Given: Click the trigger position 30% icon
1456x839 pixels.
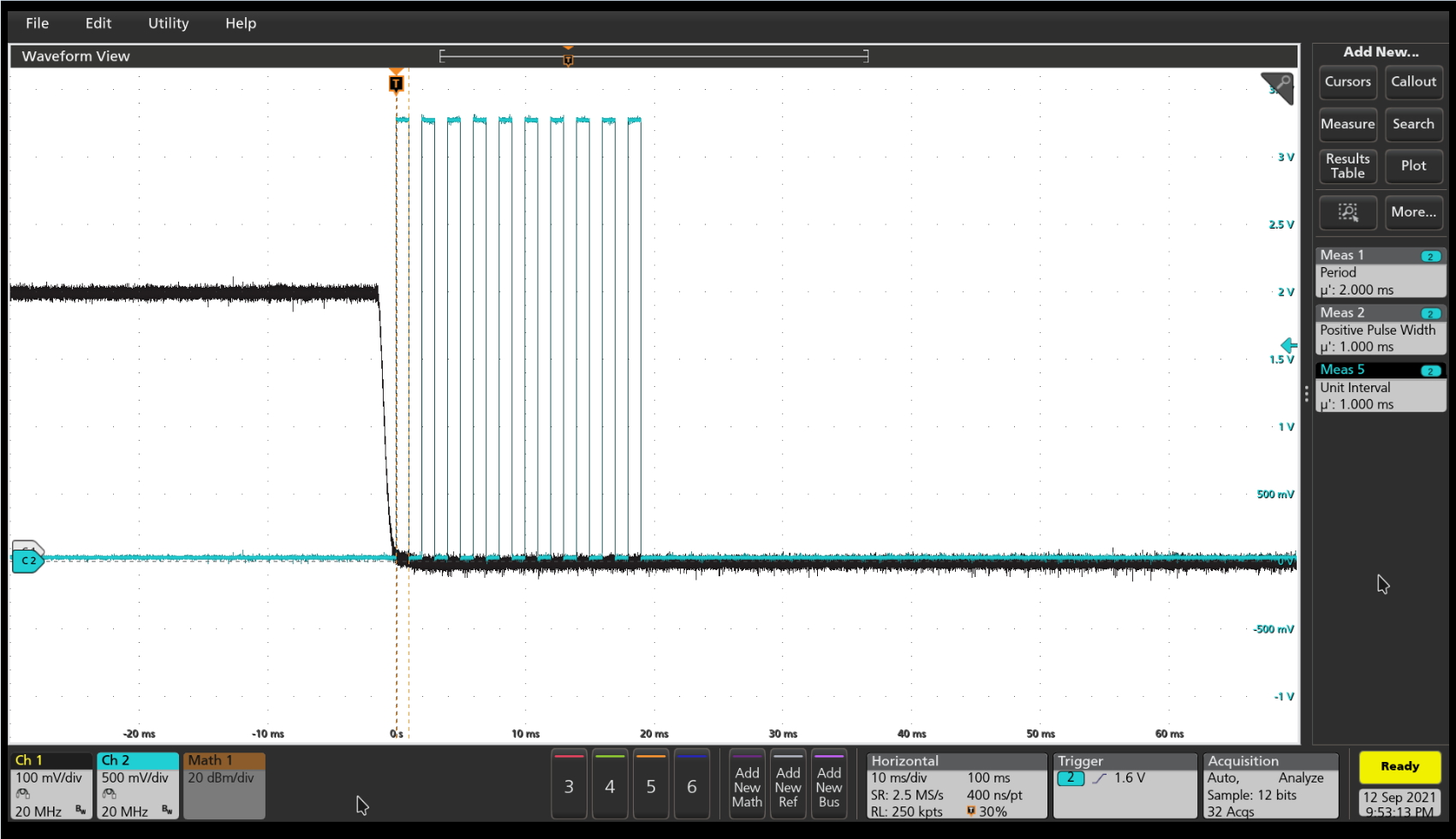Looking at the screenshot, I should (971, 812).
